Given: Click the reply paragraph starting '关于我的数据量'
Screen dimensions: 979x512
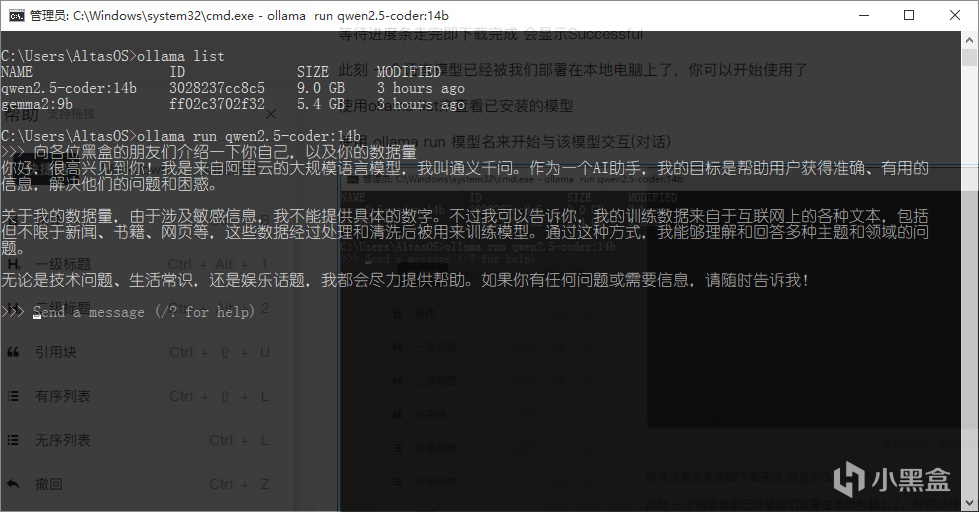Looking at the screenshot, I should 465,232.
